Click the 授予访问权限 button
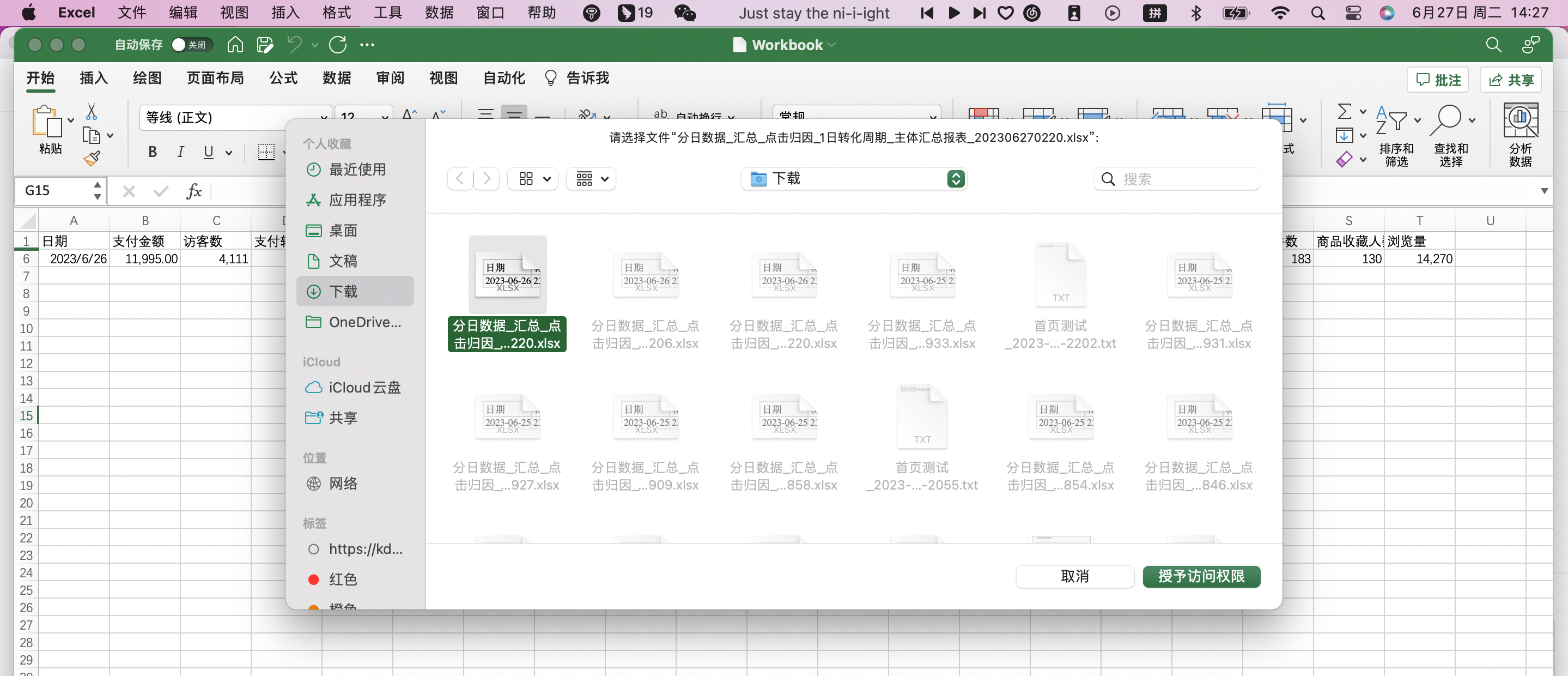This screenshot has width=1568, height=676. click(1200, 576)
